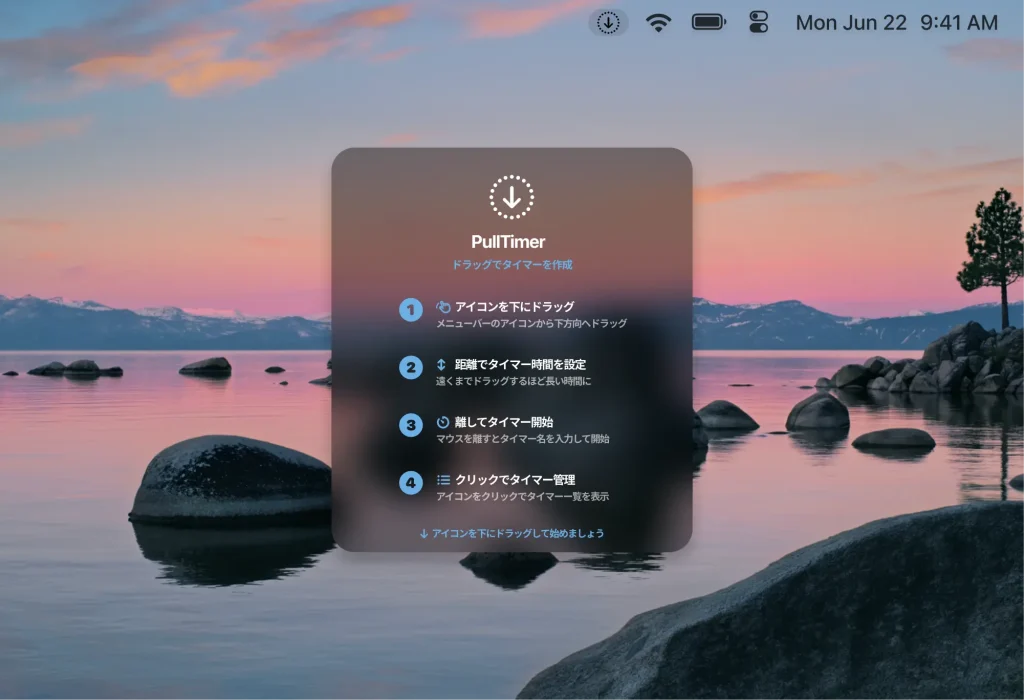Click the timer clock icon in step 3
The width and height of the screenshot is (1024, 700).
tap(443, 423)
